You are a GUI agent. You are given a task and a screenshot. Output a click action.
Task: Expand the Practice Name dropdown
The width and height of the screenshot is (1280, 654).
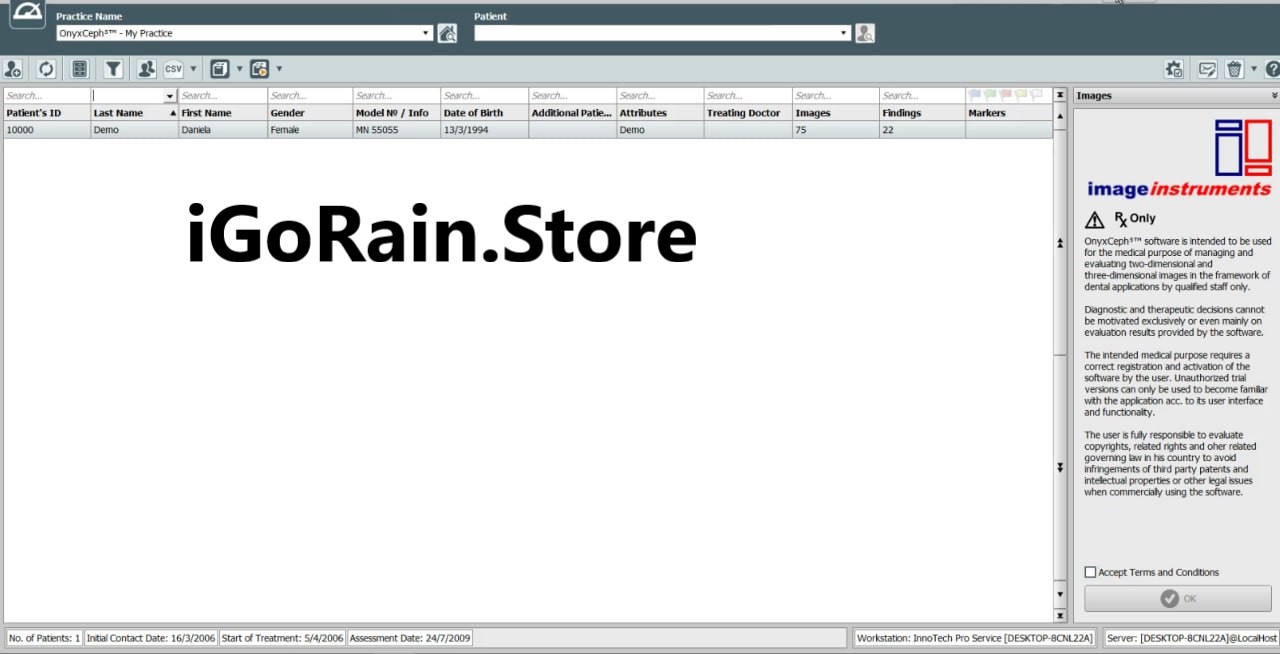pyautogui.click(x=425, y=33)
